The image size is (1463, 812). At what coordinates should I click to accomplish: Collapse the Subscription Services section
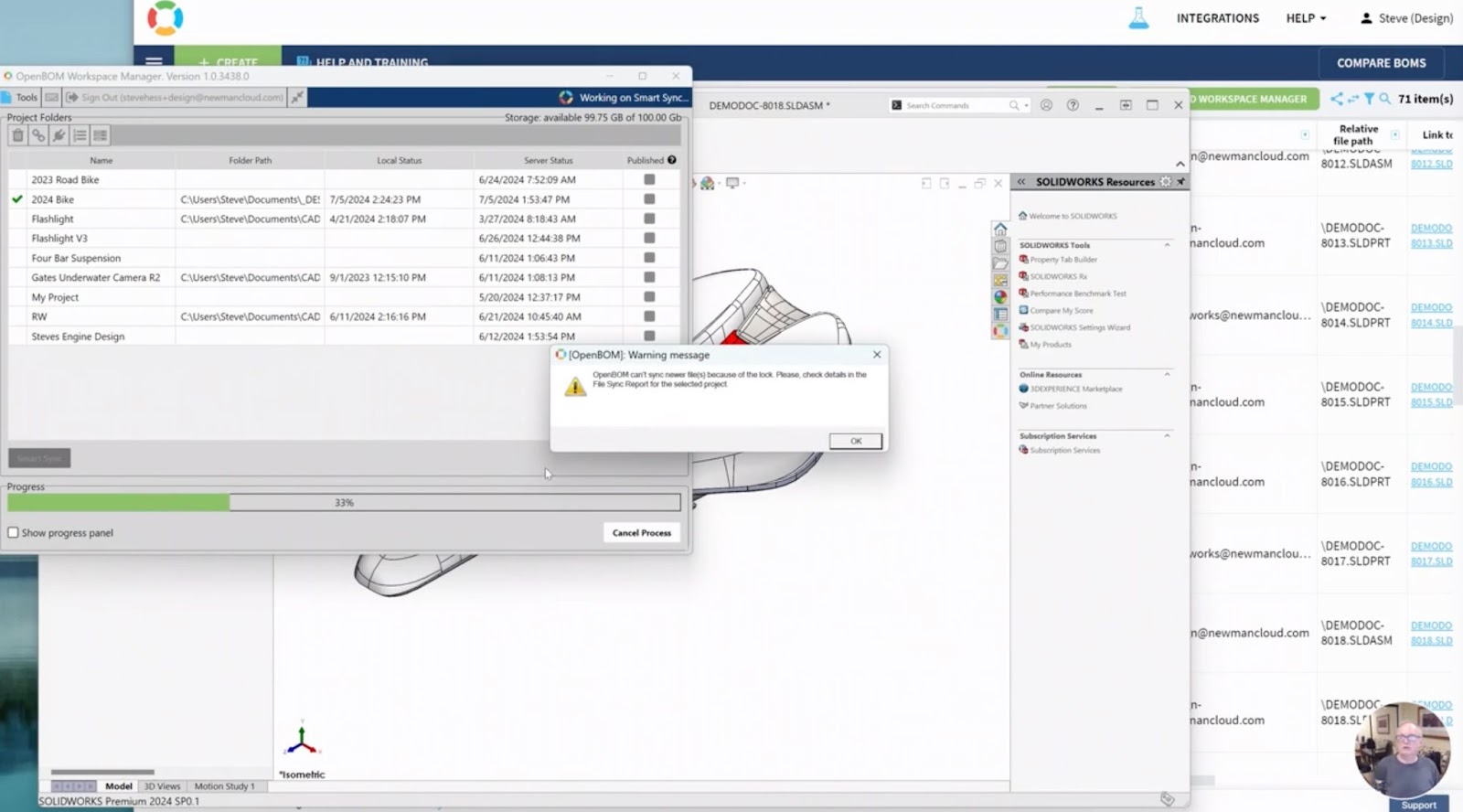1167,435
